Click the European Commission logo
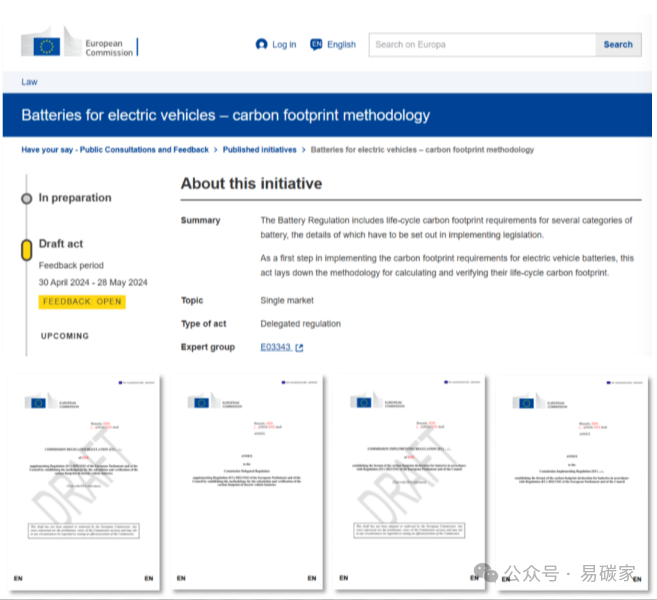The width and height of the screenshot is (657, 600). click(x=79, y=46)
